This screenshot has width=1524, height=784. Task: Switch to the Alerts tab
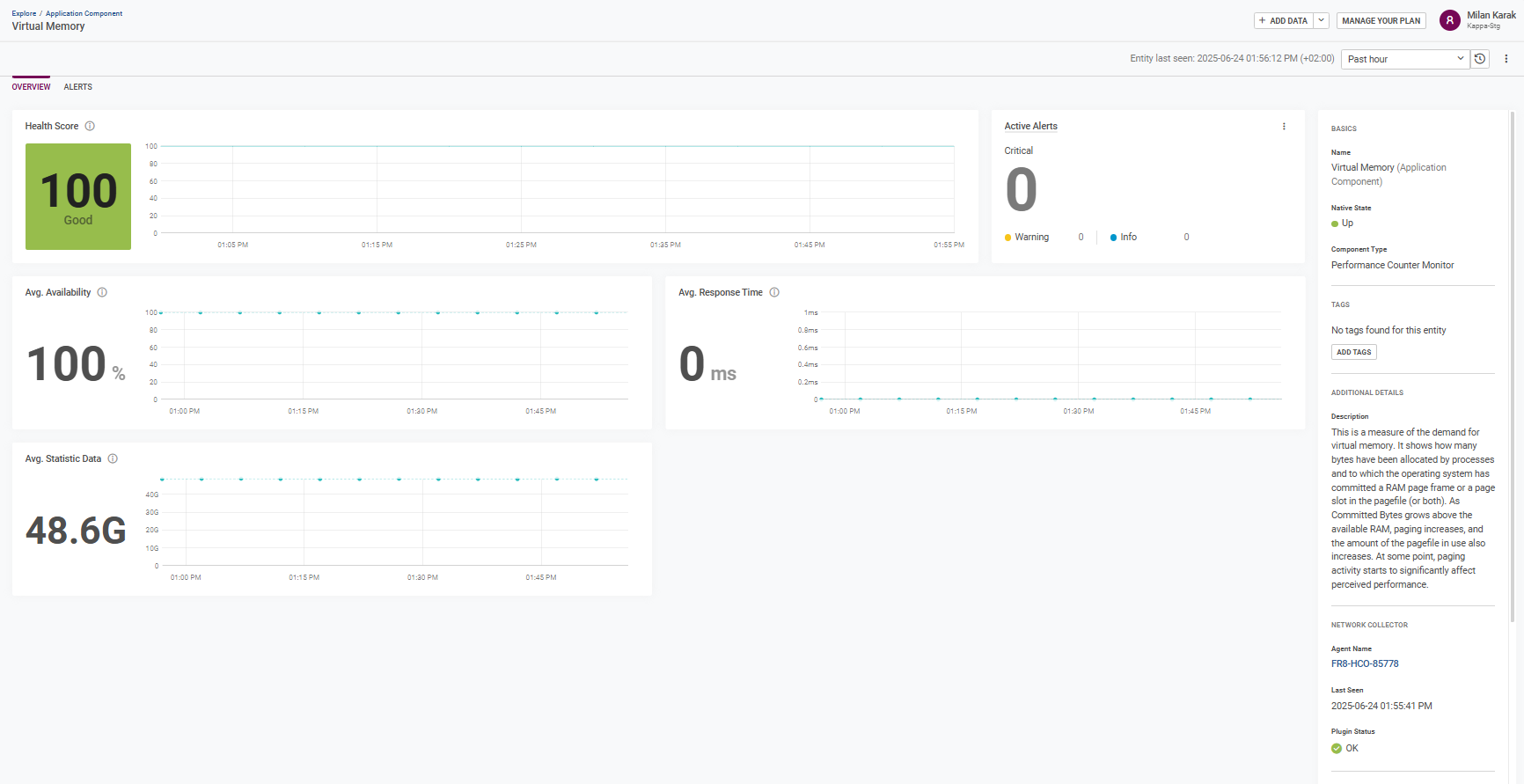tap(77, 87)
